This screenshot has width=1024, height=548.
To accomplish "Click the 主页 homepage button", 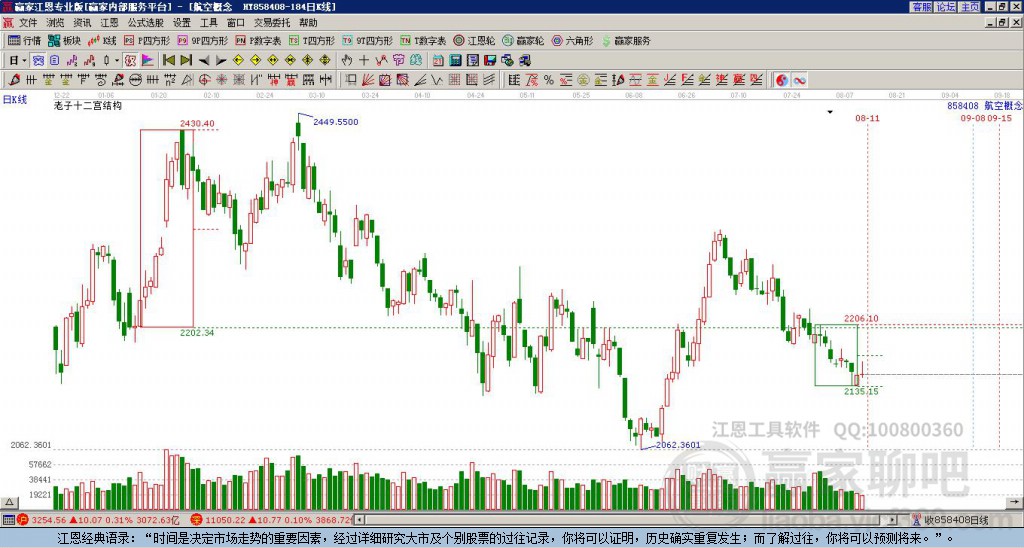I will [969, 7].
